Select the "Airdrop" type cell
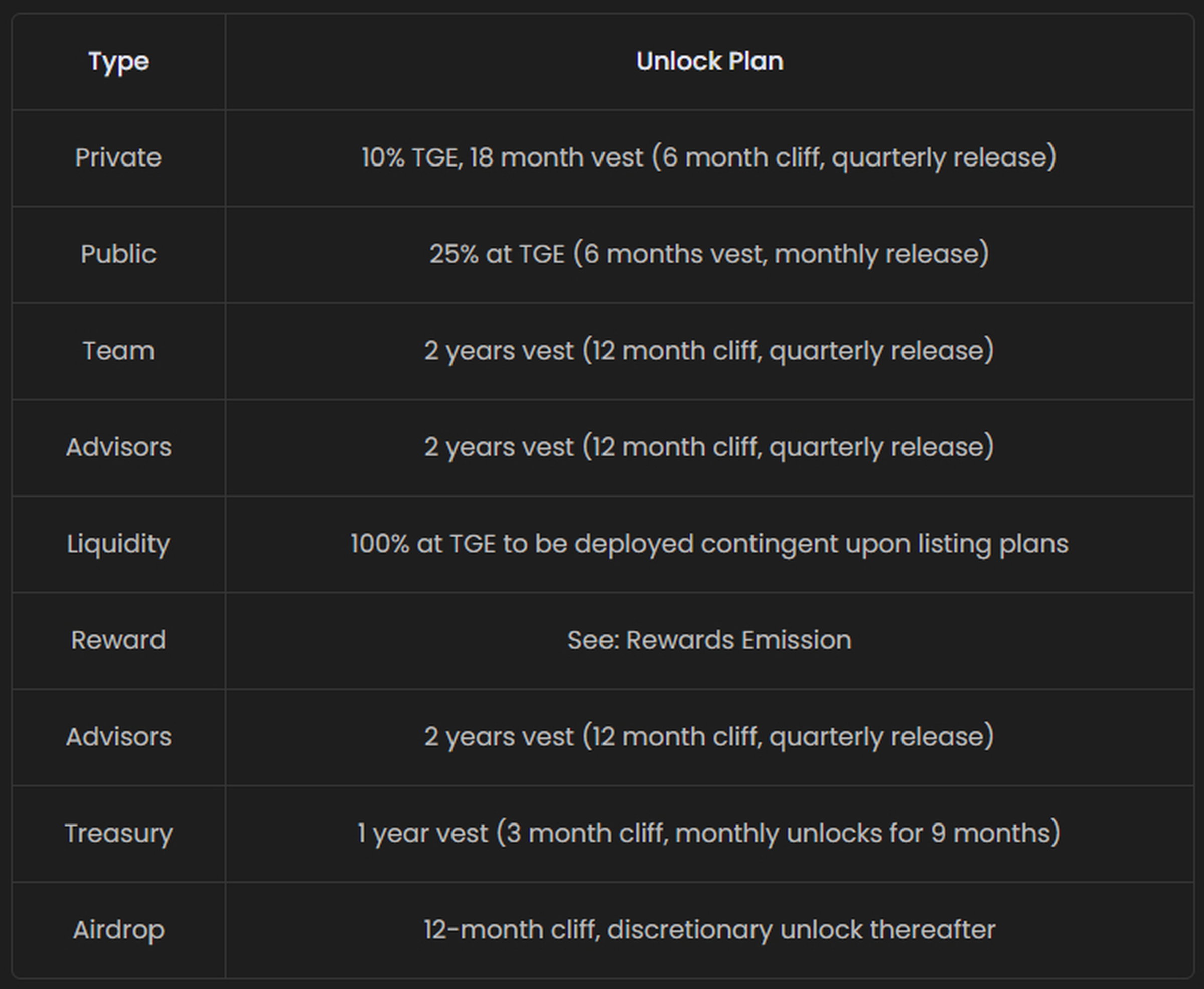The height and width of the screenshot is (989, 1204). pos(118,930)
